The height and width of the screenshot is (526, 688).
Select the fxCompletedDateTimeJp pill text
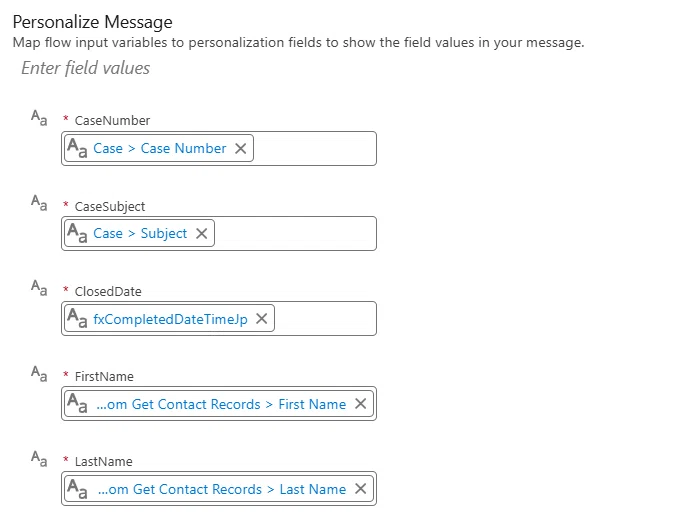click(x=170, y=319)
